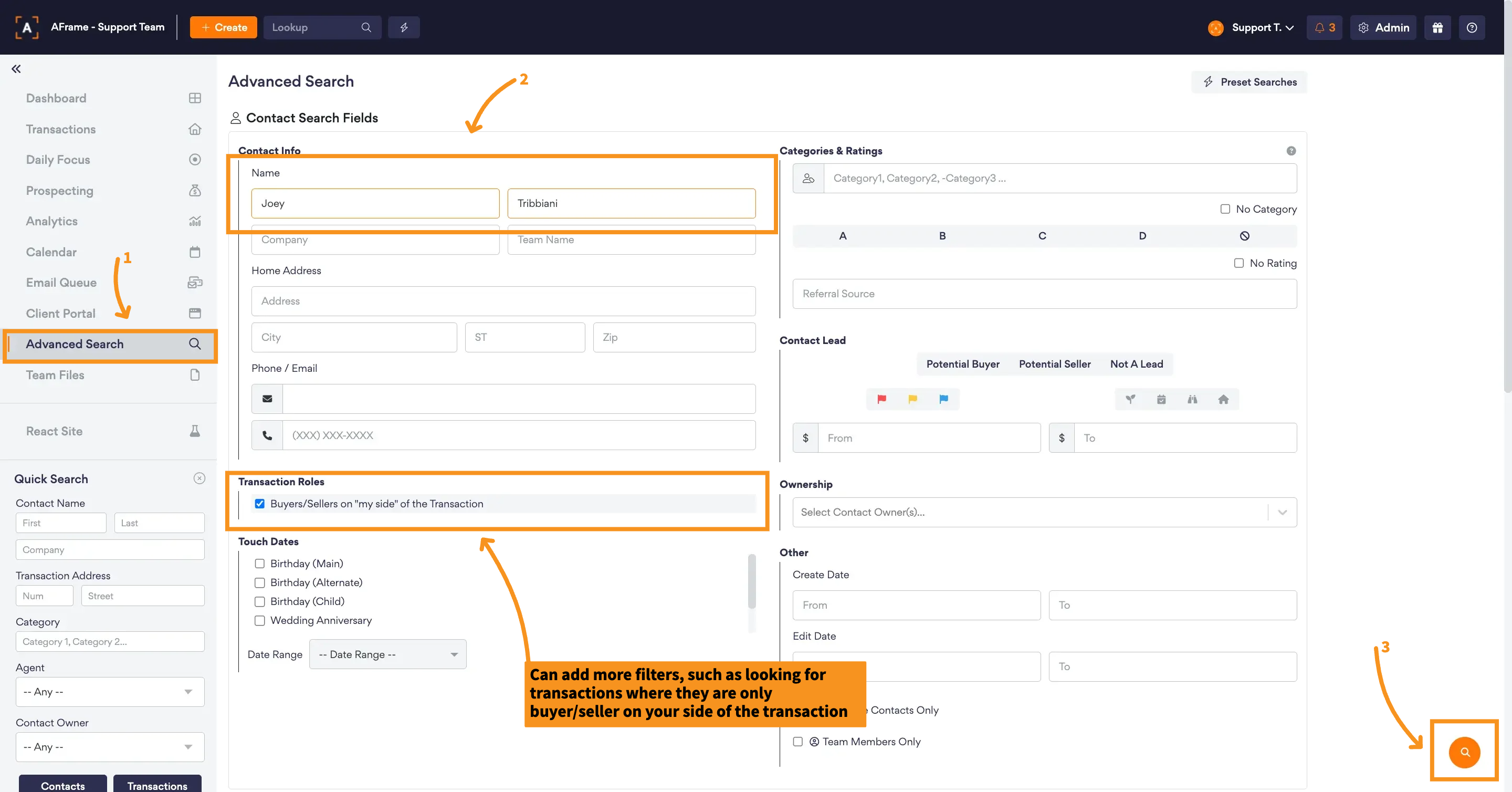Screen dimensions: 1512x792
Task: Open the help question mark icon
Action: click(x=1472, y=28)
